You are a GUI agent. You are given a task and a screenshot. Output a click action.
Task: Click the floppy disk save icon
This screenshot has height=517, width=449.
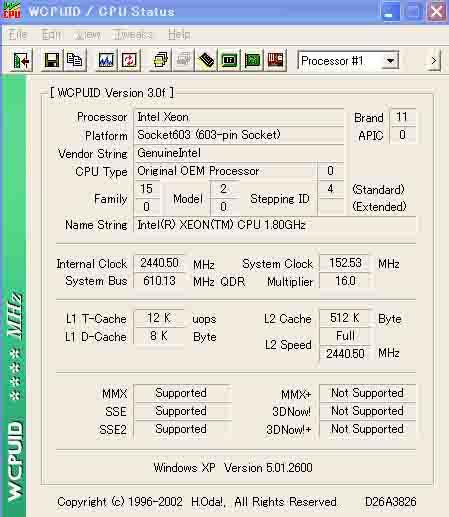[52, 60]
